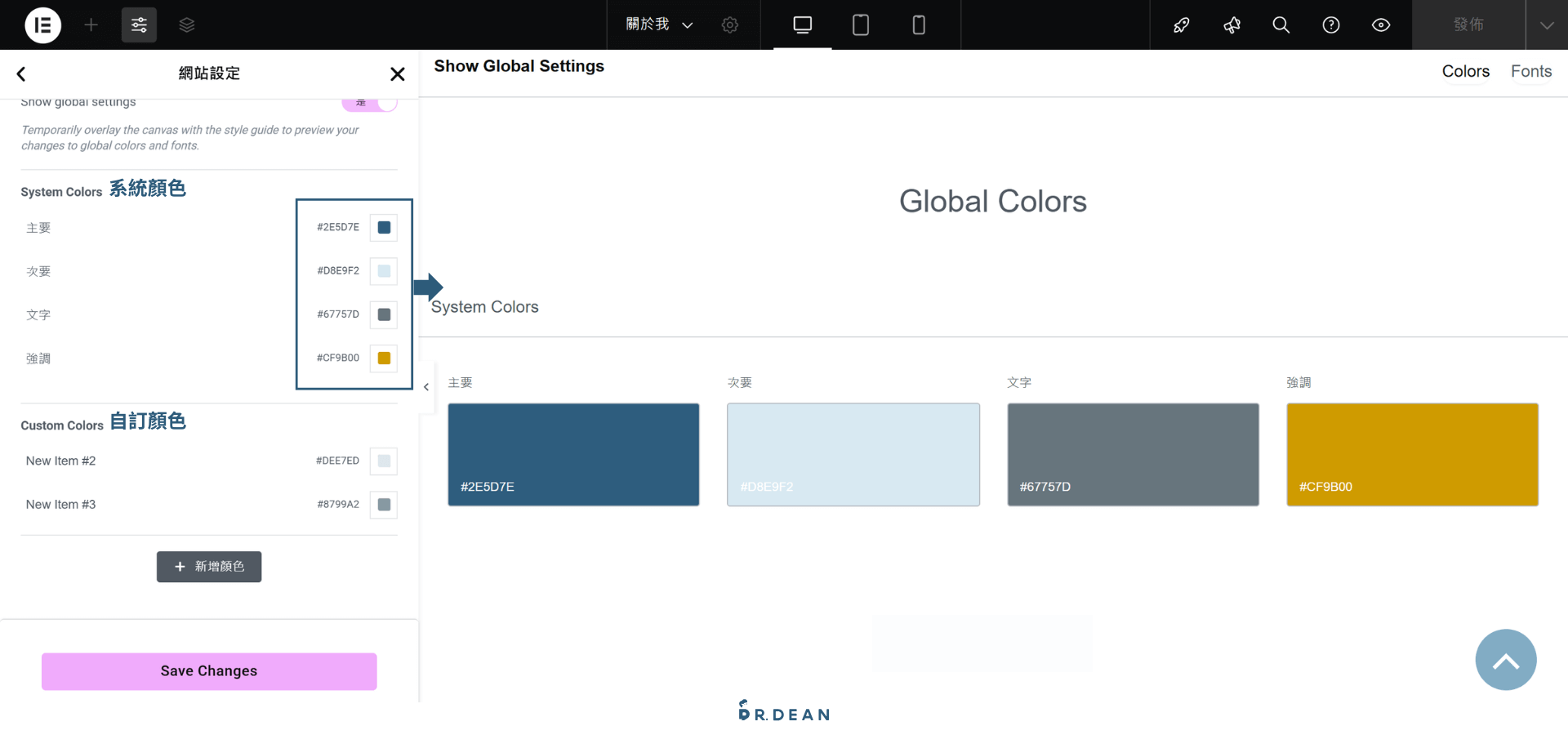
Task: Toggle the Show global settings switch
Action: point(370,103)
